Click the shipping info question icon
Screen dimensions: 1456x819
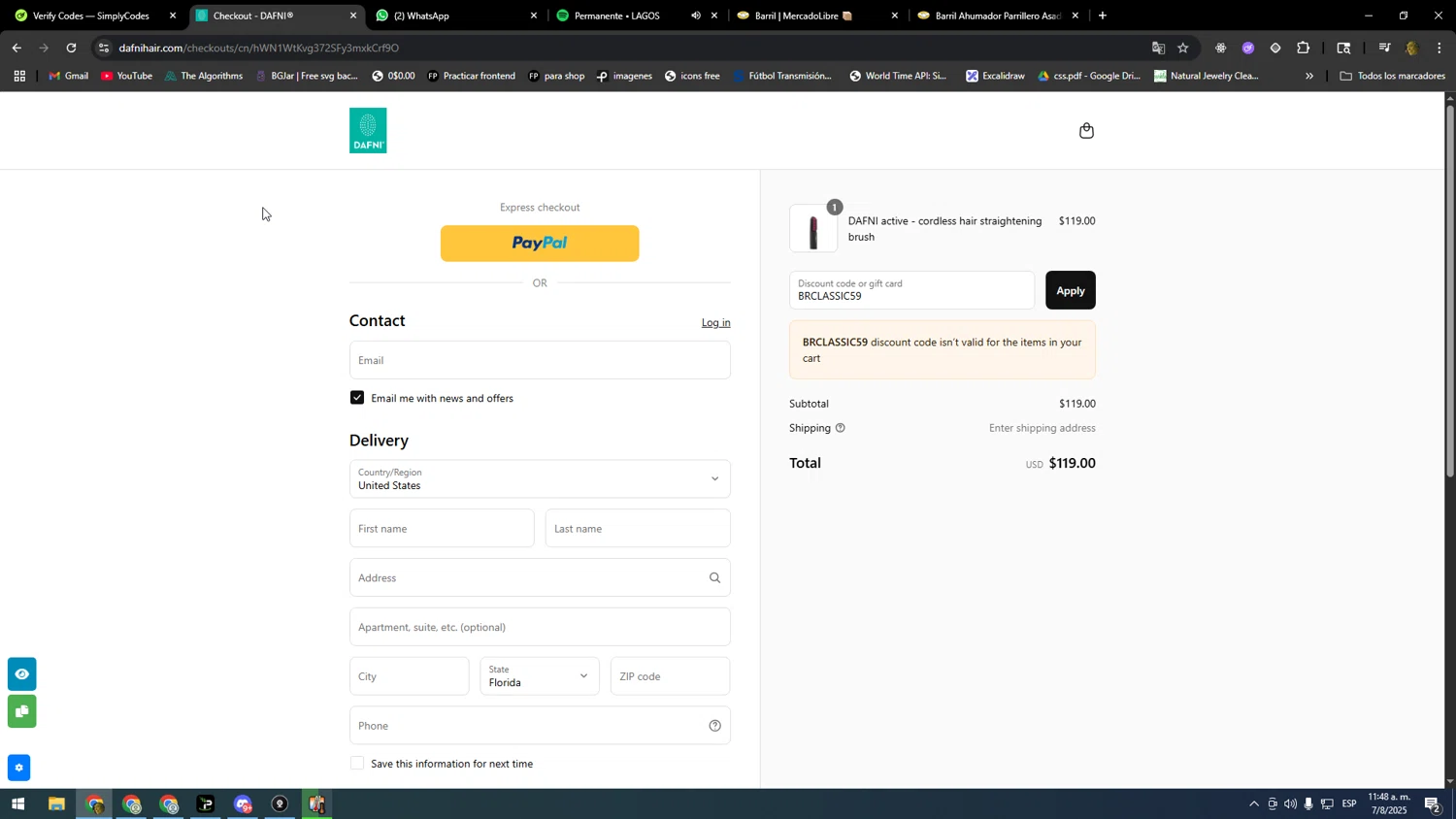click(x=840, y=428)
